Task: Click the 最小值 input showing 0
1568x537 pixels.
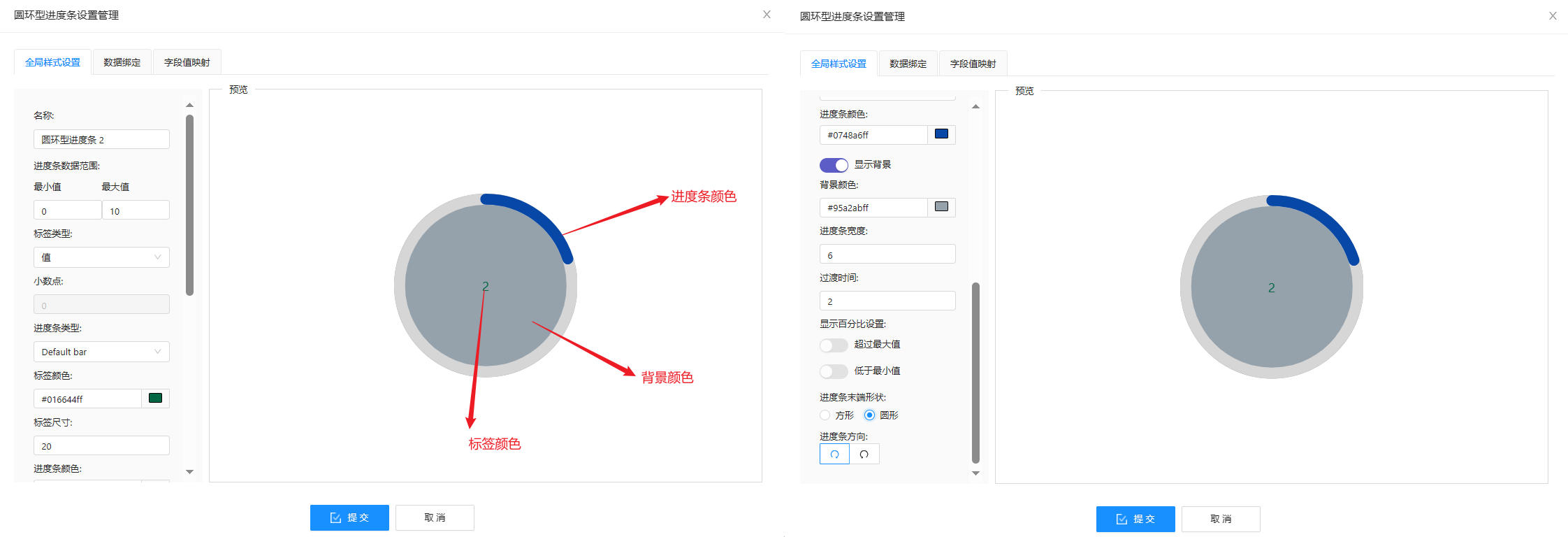Action: tap(68, 210)
